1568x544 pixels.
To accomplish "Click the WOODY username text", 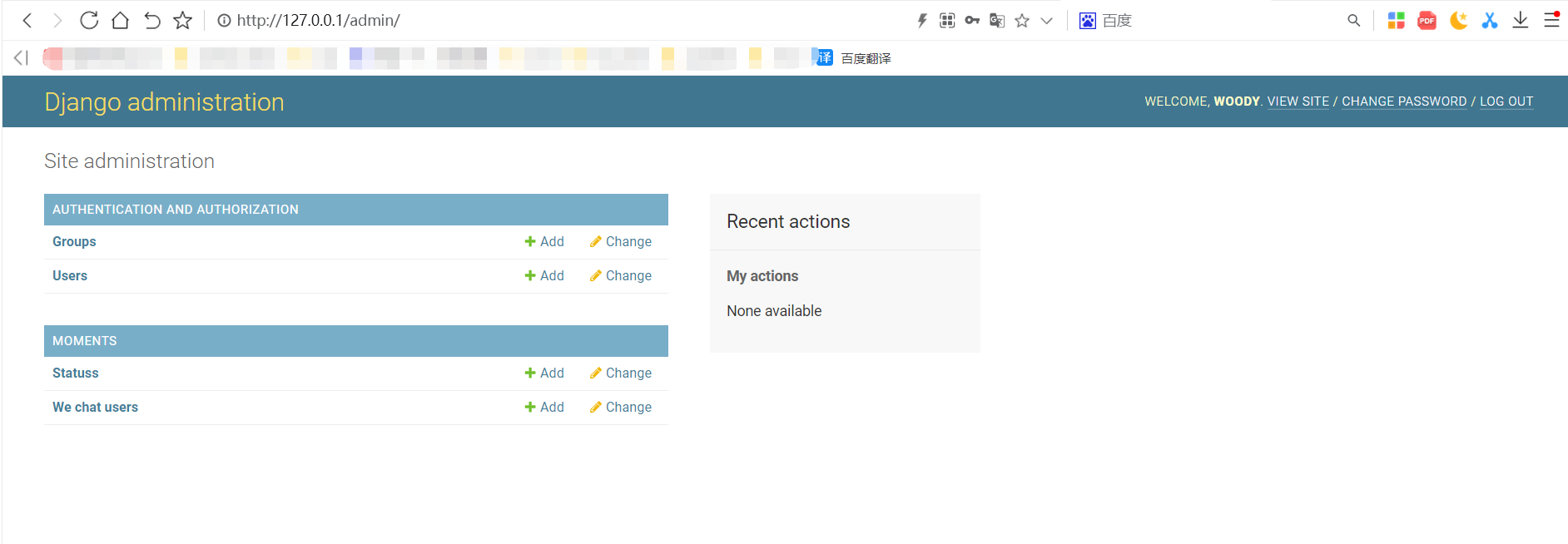I will [1237, 101].
